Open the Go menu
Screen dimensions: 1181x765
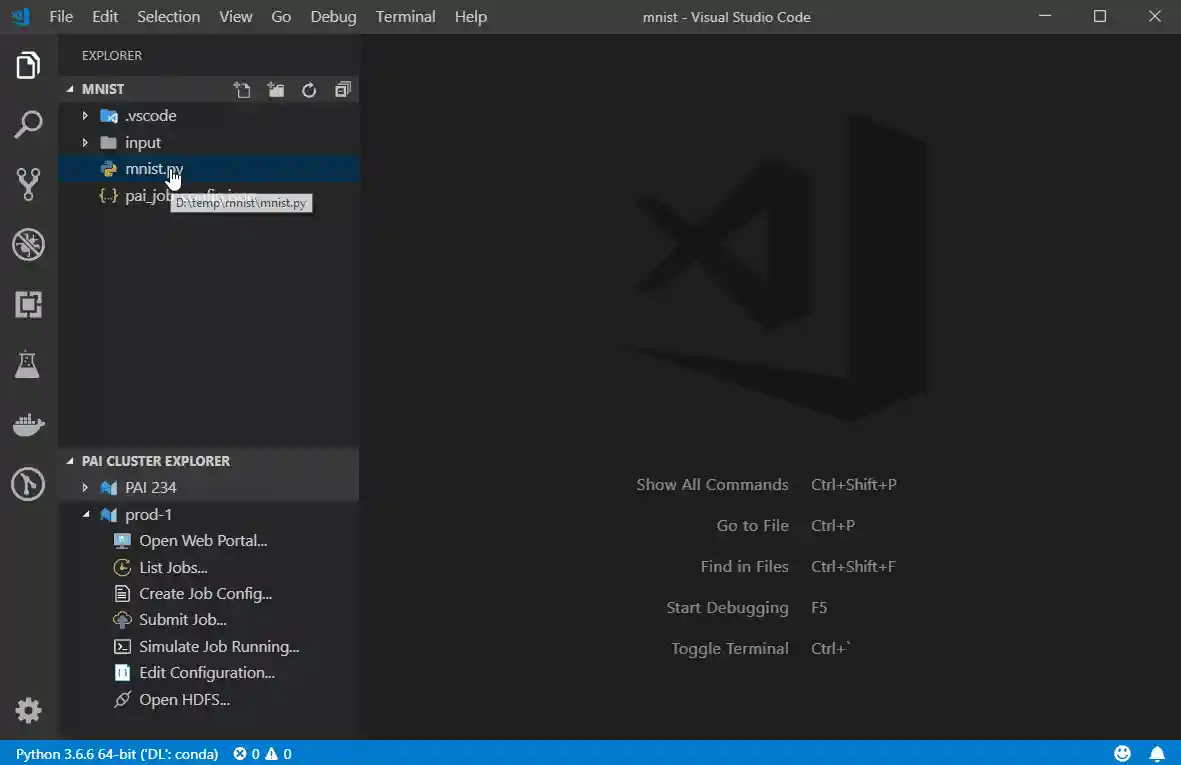click(281, 17)
